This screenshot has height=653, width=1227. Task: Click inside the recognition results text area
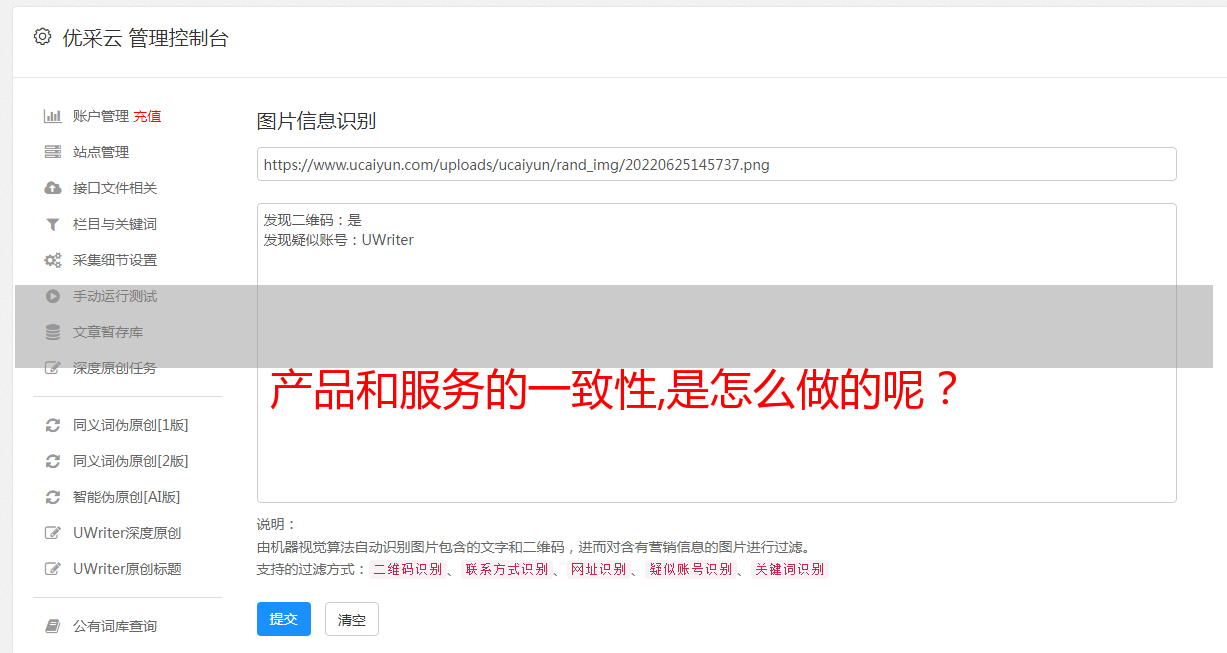click(717, 353)
